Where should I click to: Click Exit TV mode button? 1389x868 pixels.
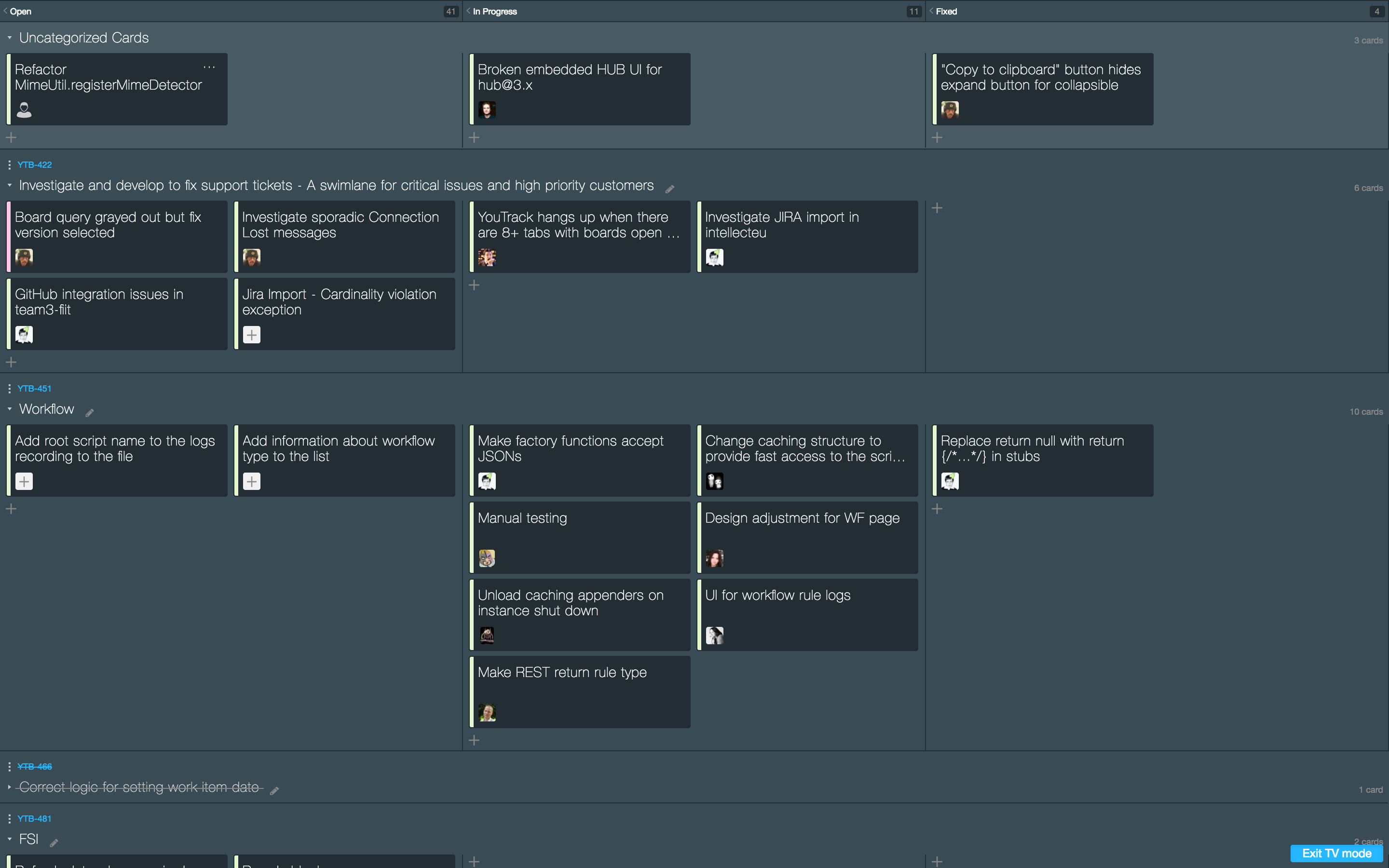coord(1336,853)
